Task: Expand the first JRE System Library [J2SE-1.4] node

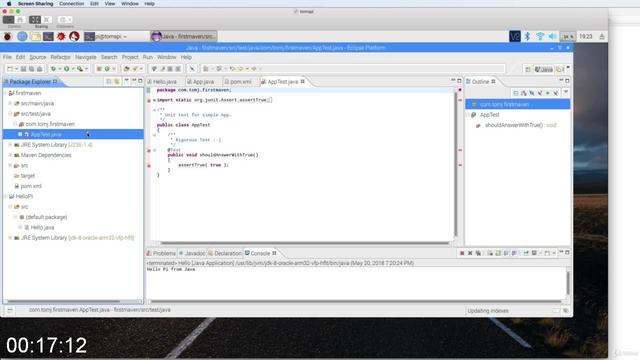Action: tap(10, 145)
